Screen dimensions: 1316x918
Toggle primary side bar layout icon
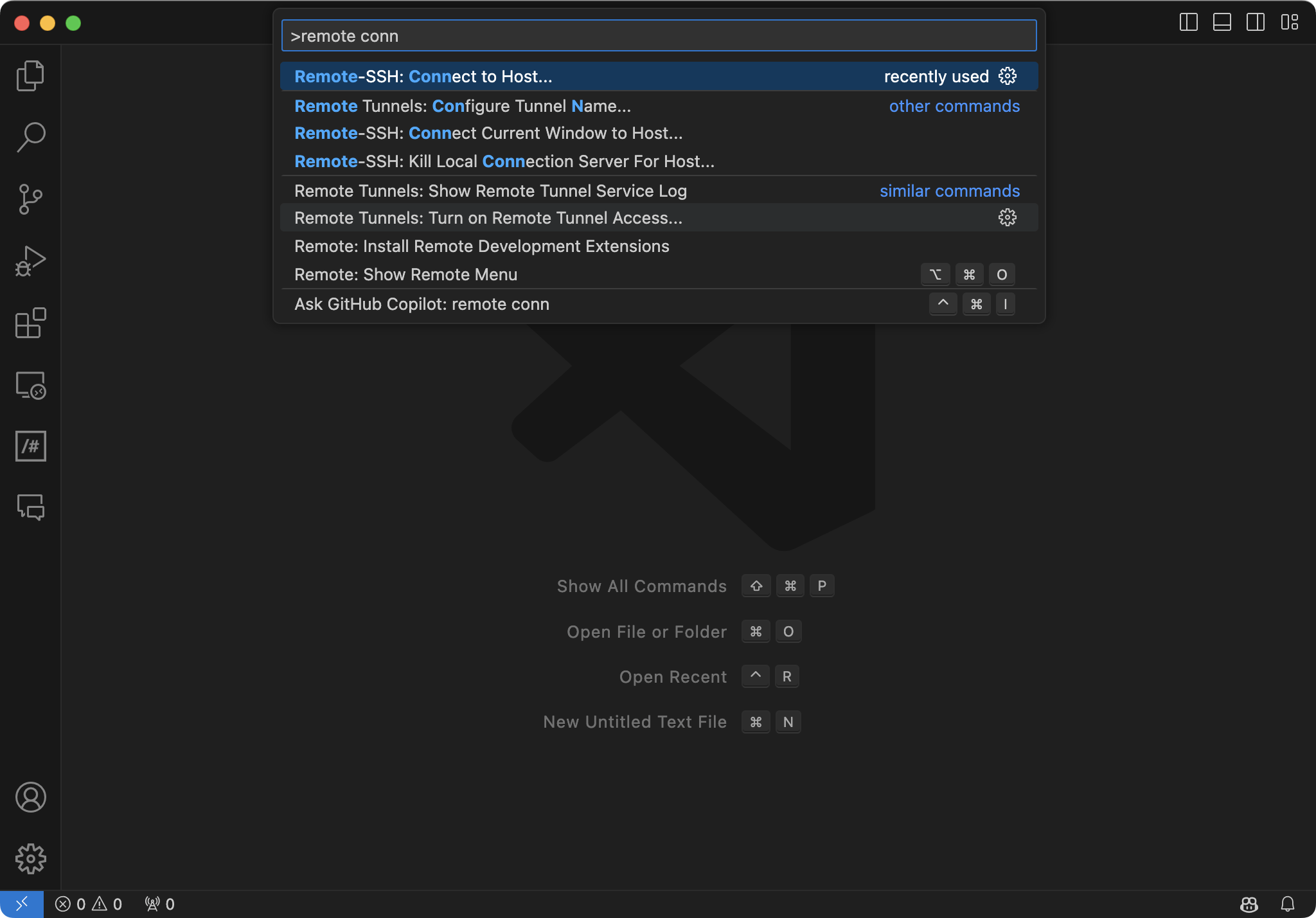(1189, 22)
